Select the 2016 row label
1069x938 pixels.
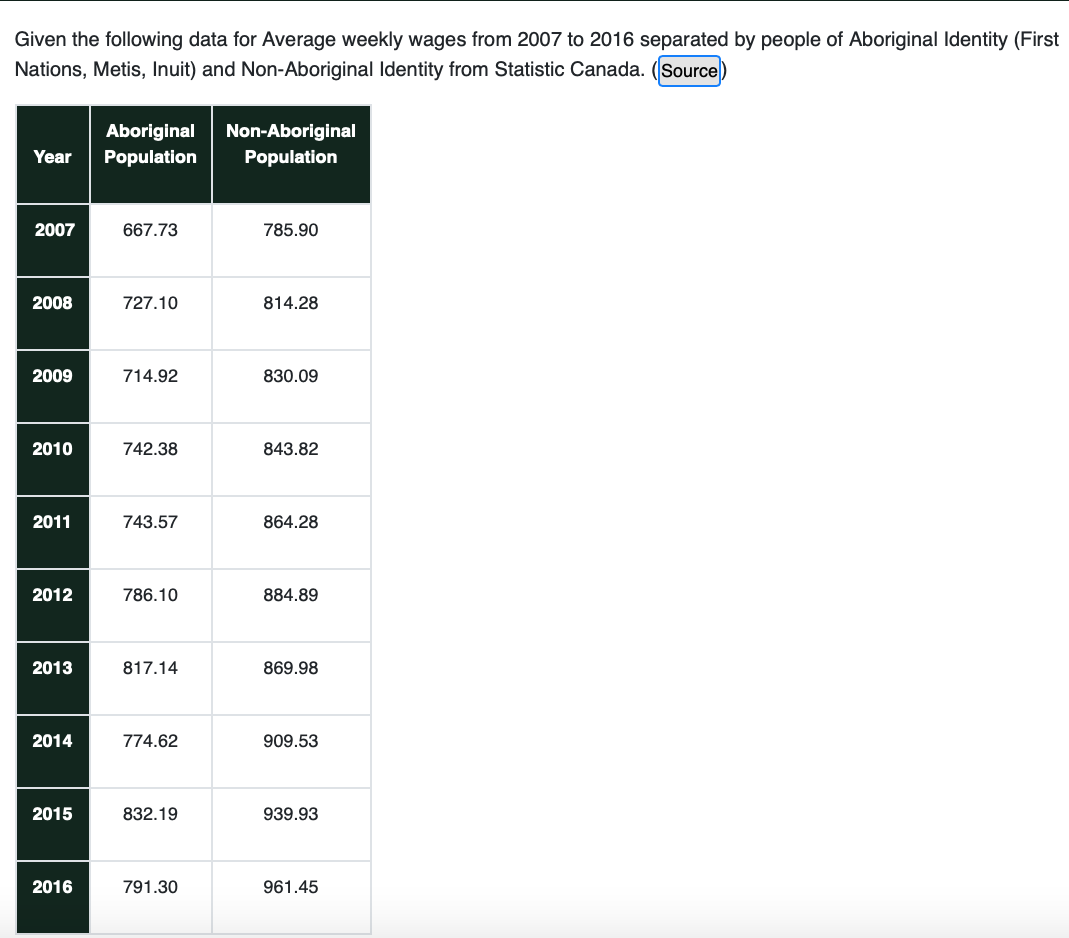pyautogui.click(x=51, y=886)
